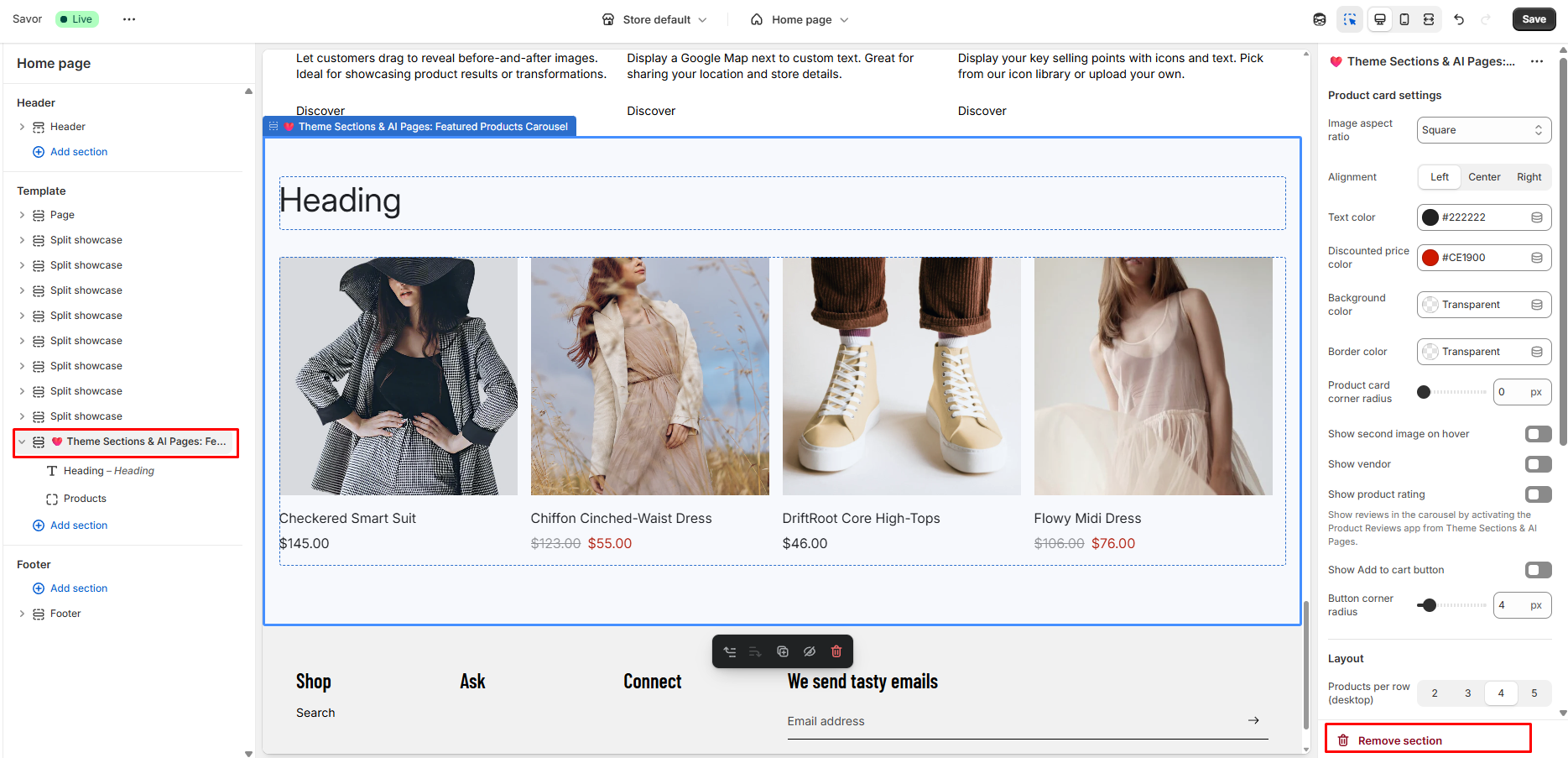Set products per row to 3
1568x758 pixels.
pyautogui.click(x=1468, y=693)
